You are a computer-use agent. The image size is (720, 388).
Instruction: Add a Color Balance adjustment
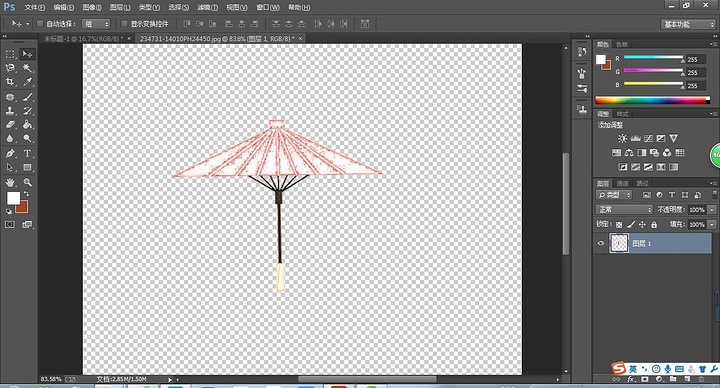[x=629, y=152]
